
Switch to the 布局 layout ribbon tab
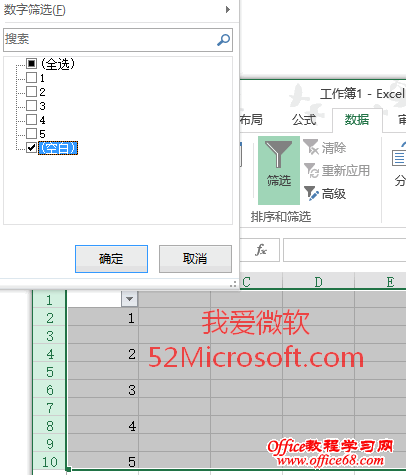pyautogui.click(x=251, y=120)
